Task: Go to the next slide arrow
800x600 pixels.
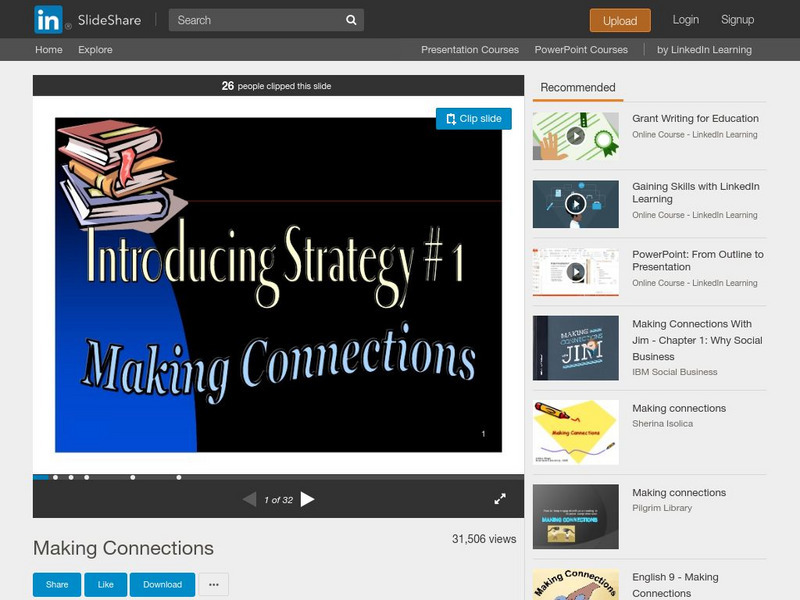Action: click(308, 499)
